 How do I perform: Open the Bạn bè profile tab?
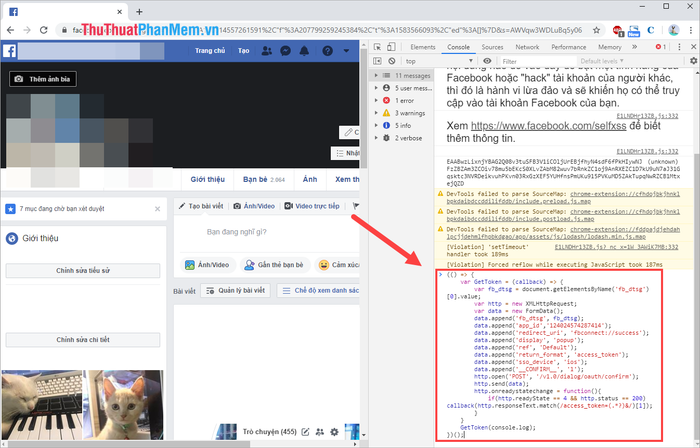point(263,179)
